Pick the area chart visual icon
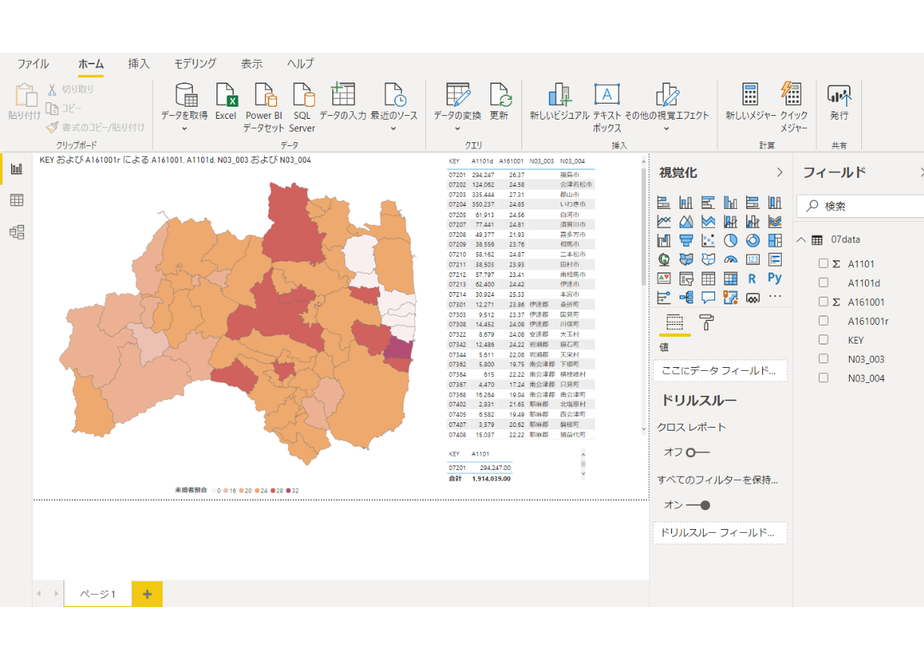The image size is (924, 660). (686, 222)
